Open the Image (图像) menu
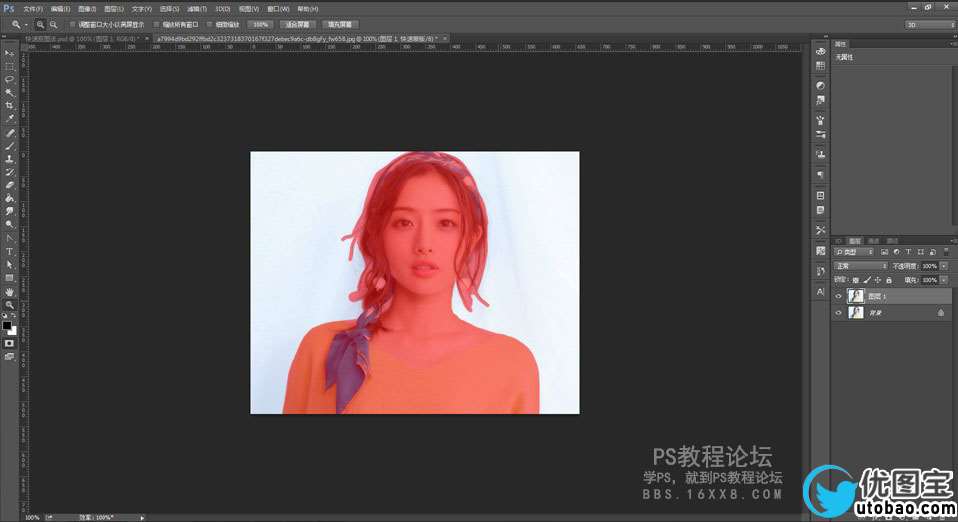This screenshot has width=958, height=522. (x=87, y=9)
